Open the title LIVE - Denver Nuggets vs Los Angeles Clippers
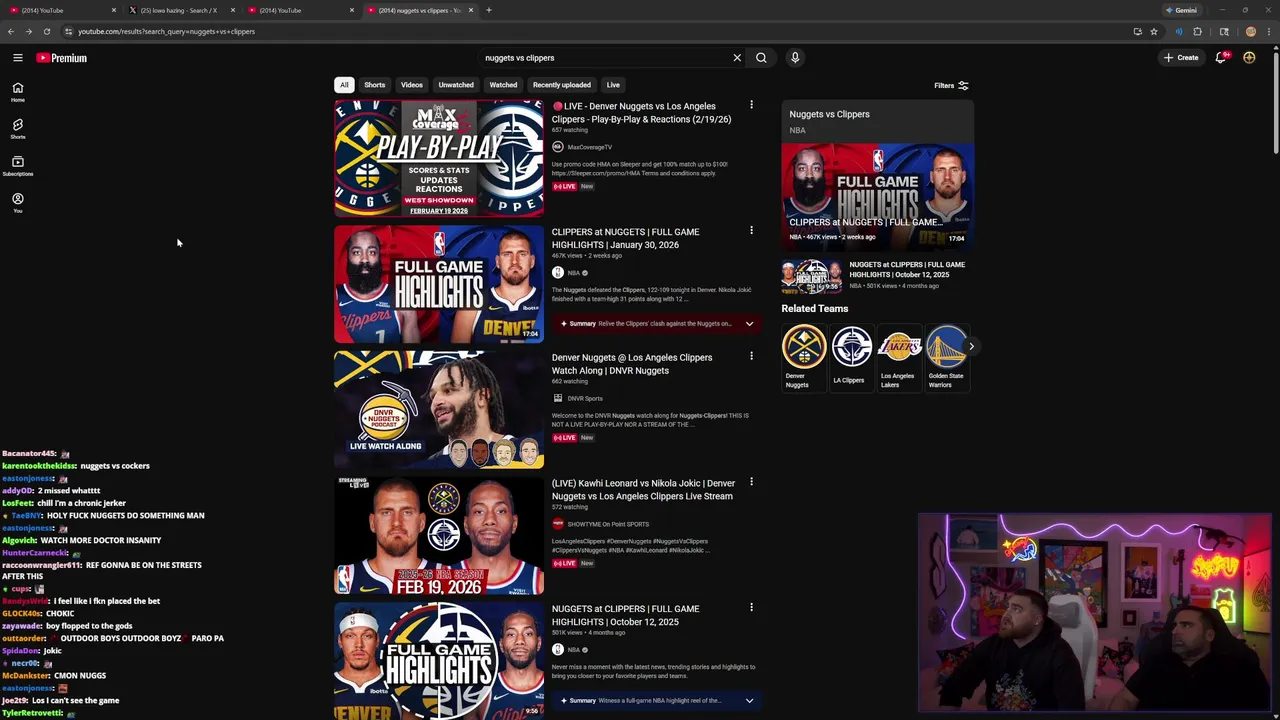Image resolution: width=1280 pixels, height=720 pixels. [641, 112]
